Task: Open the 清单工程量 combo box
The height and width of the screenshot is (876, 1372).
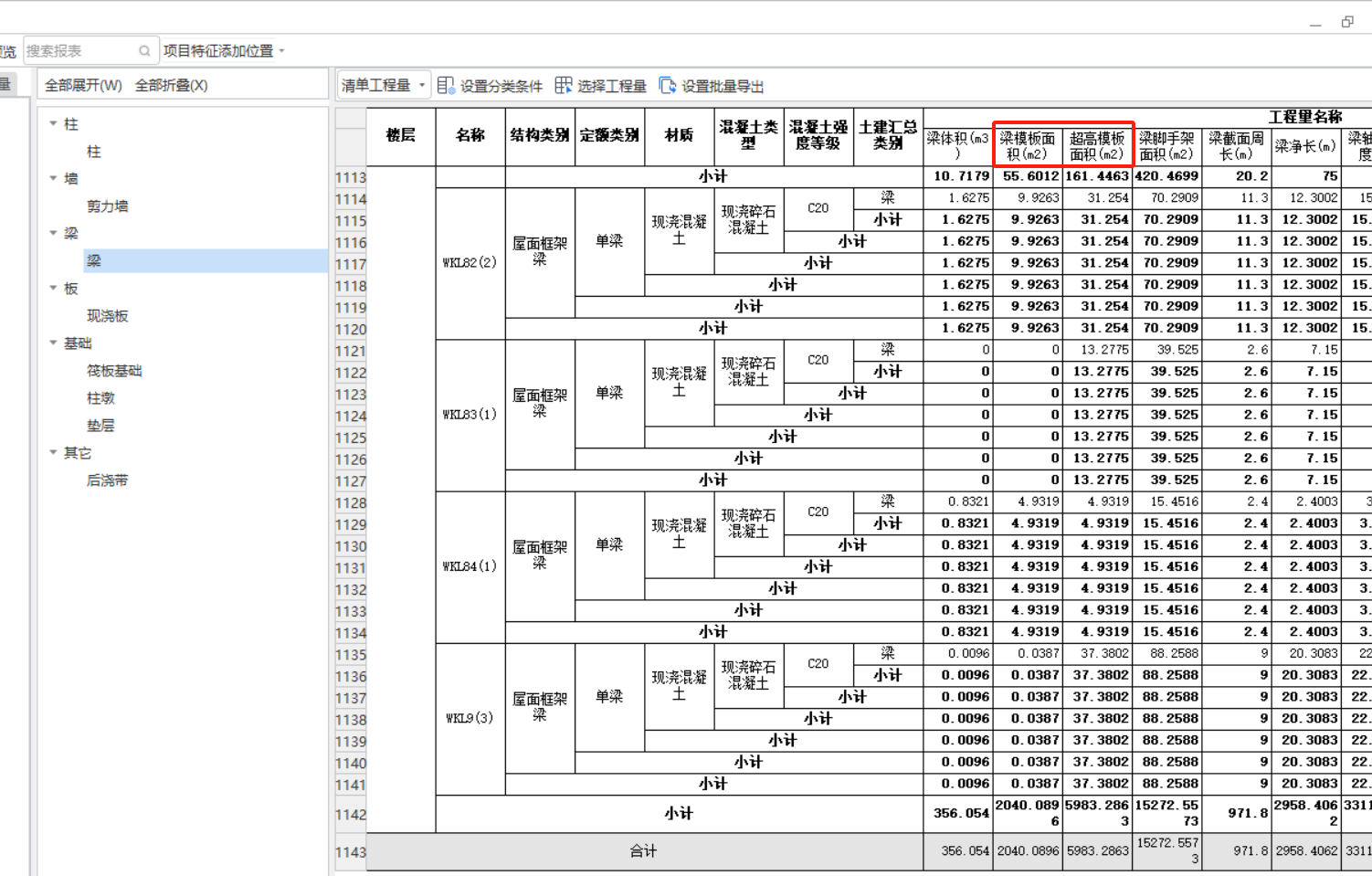Action: pyautogui.click(x=384, y=85)
